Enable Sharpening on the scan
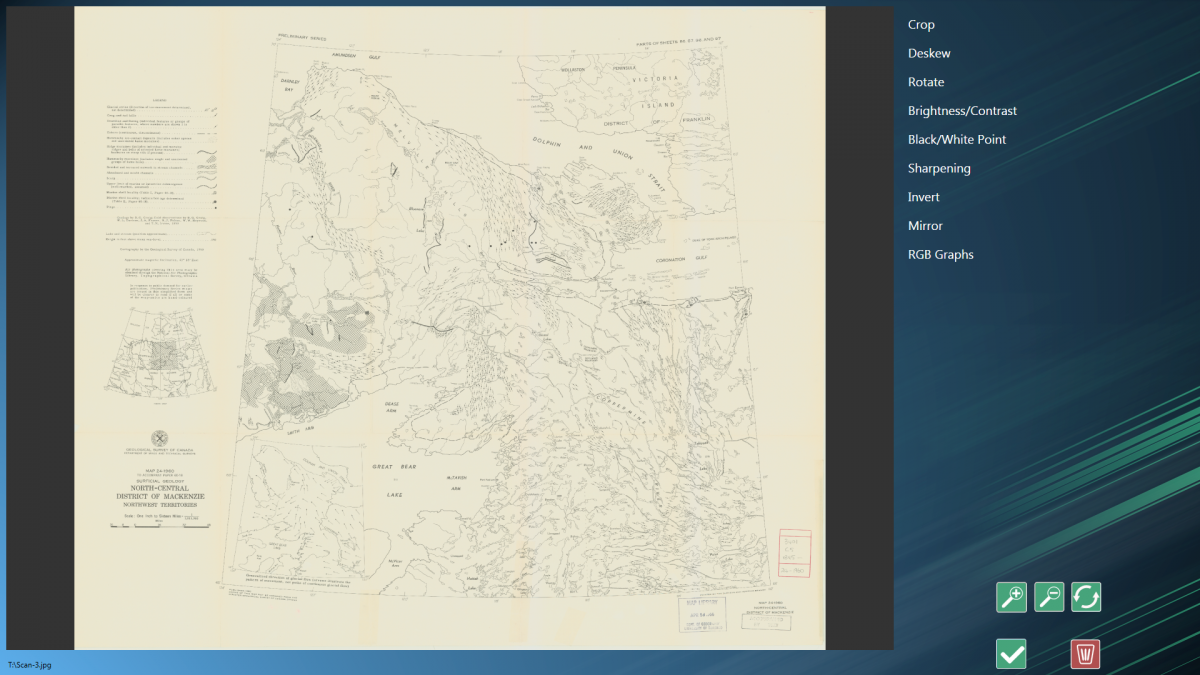 tap(939, 168)
